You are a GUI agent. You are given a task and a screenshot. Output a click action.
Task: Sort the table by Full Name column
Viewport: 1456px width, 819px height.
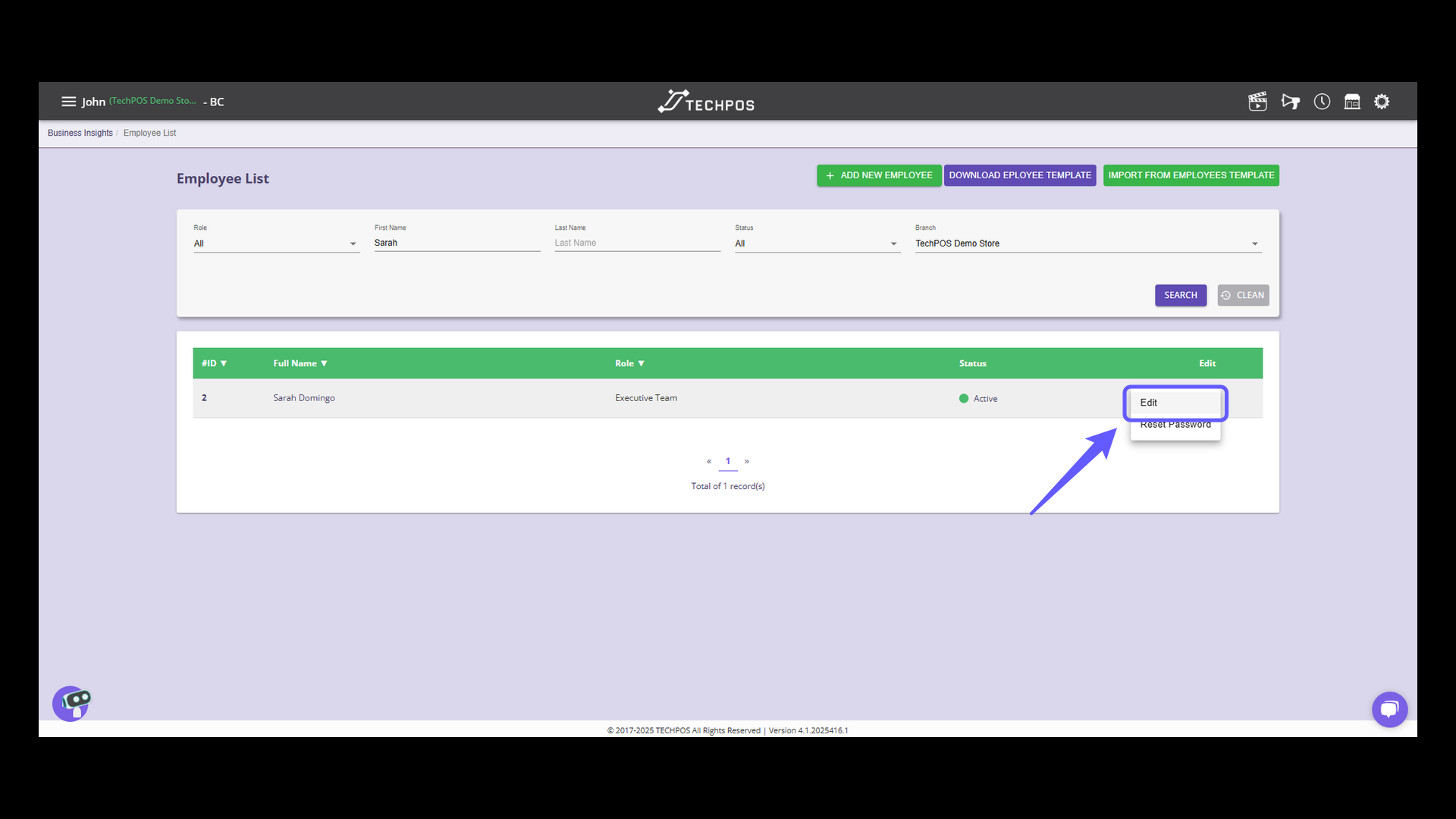300,363
